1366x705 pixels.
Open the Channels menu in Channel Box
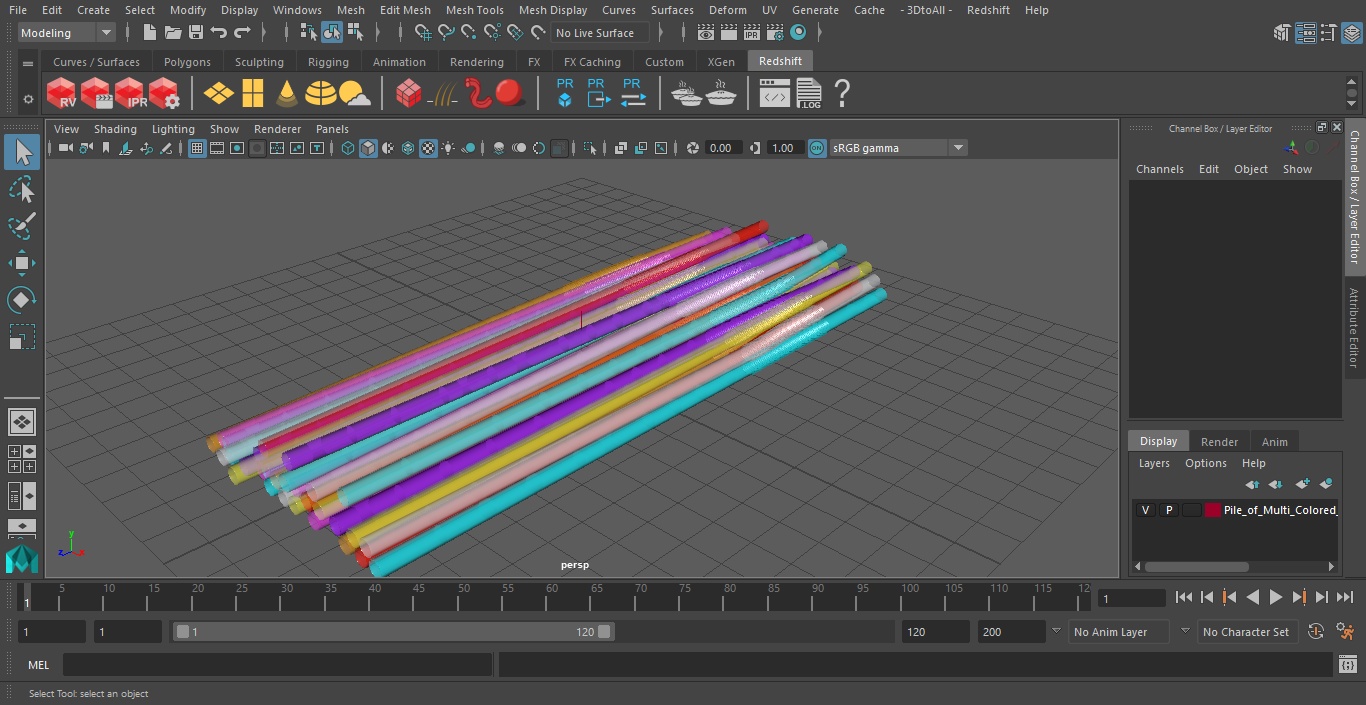(x=1159, y=169)
